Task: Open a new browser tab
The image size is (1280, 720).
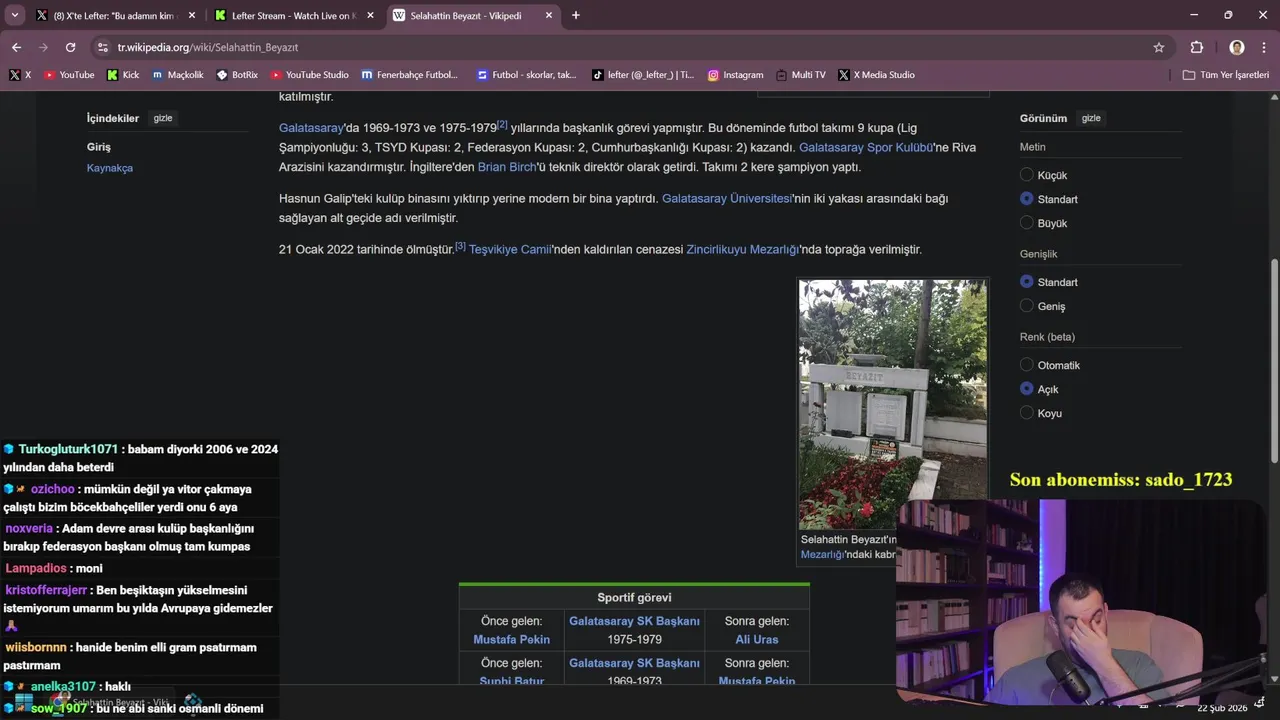Action: [x=576, y=15]
